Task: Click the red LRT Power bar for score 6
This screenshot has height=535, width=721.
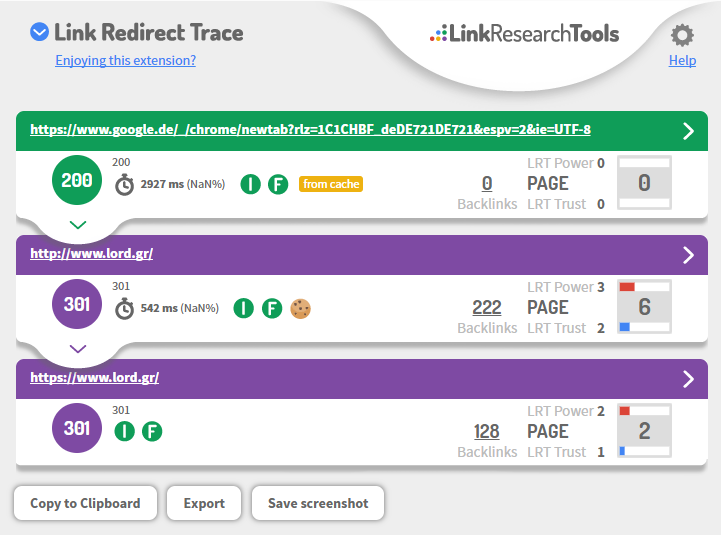Action: coord(627,287)
